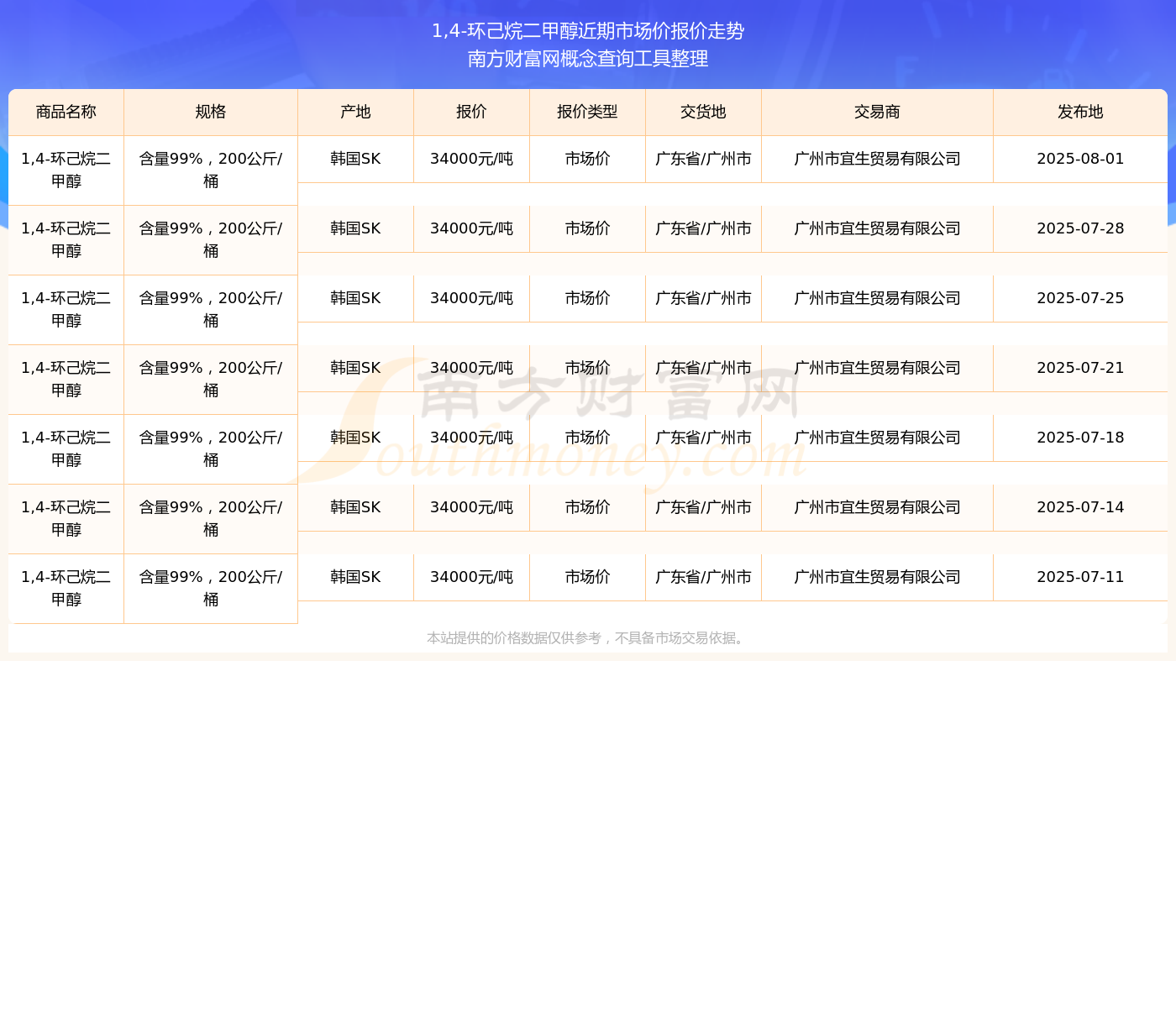Click 广东省/广州市 in 2025-07-14 row
This screenshot has height=1012, width=1176.
[x=703, y=507]
